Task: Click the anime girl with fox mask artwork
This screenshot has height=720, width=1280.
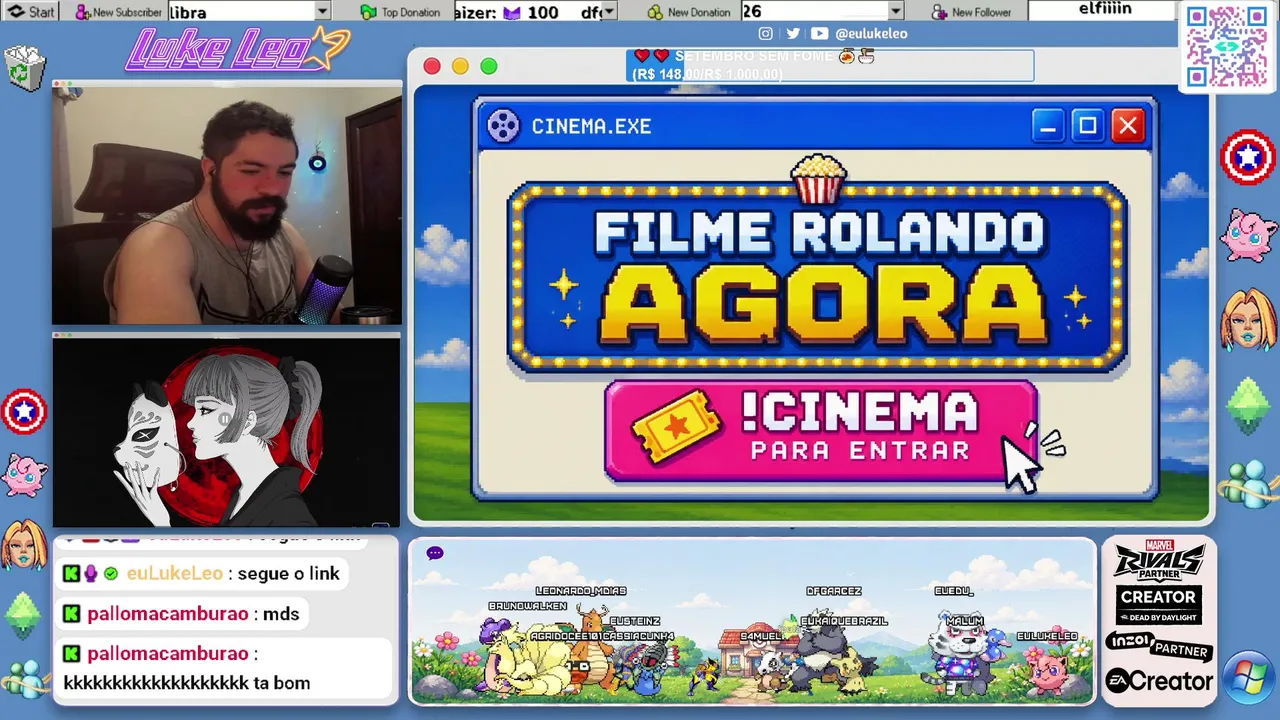Action: [226, 431]
